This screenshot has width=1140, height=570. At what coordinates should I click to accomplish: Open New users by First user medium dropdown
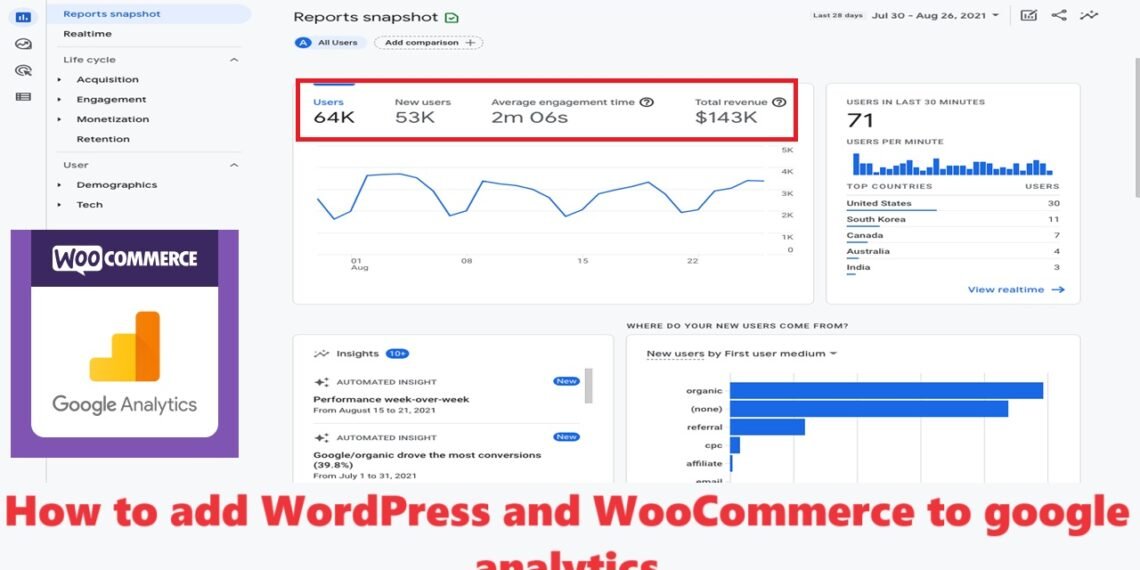tap(742, 354)
